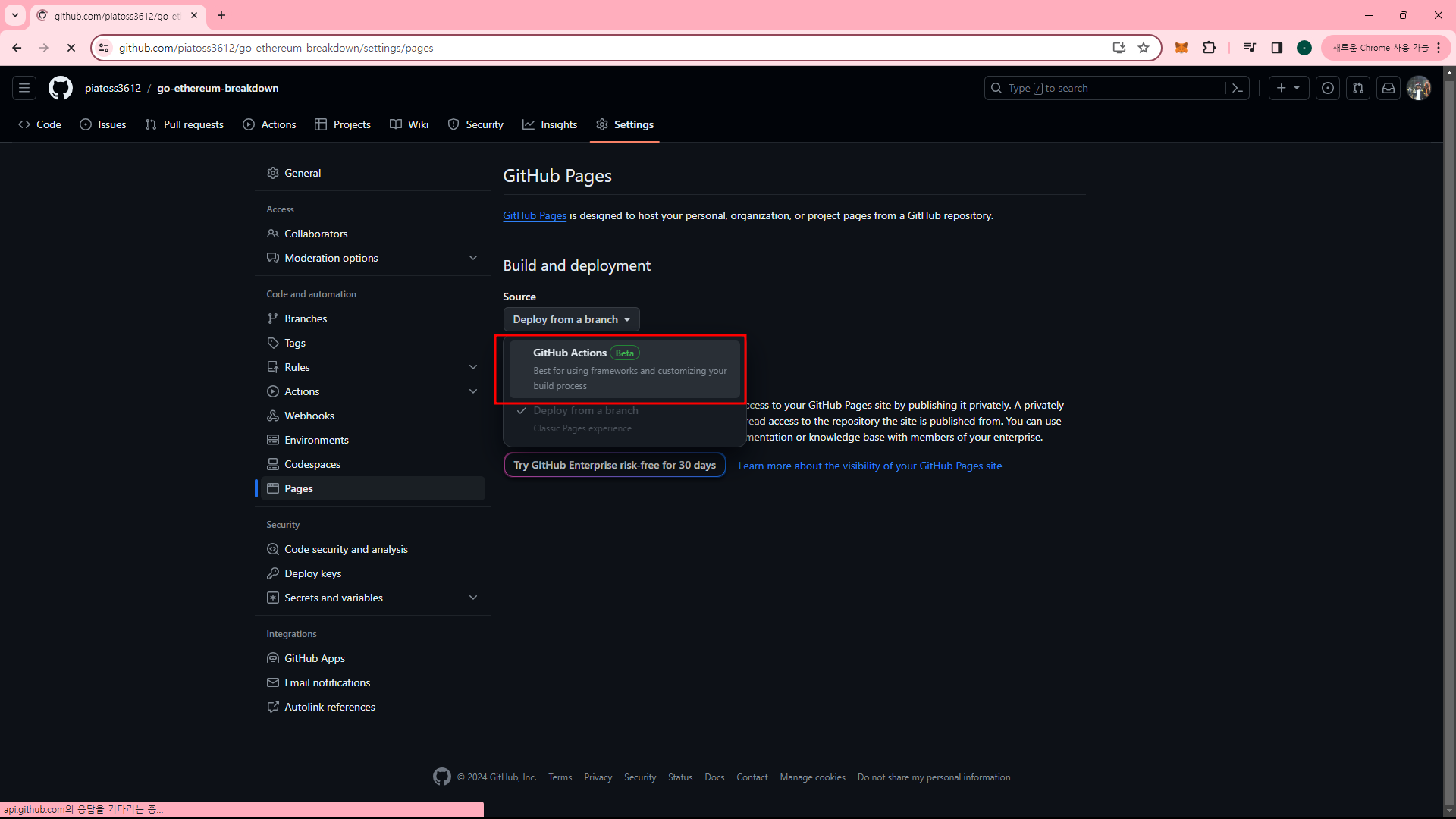Open a new browser tab
Viewport: 1456px width, 819px height.
pos(221,15)
